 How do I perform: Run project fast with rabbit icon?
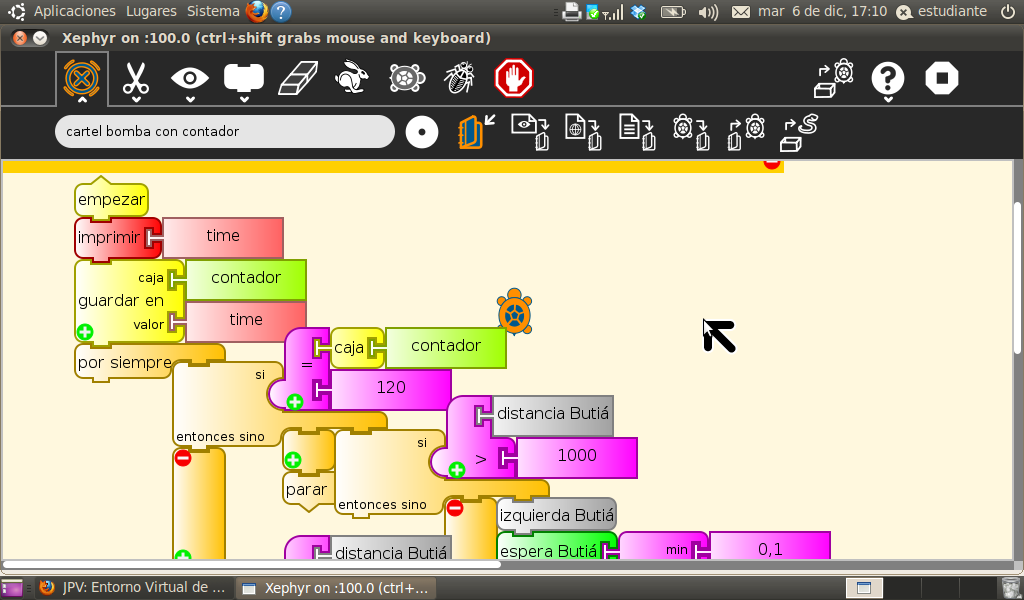click(352, 78)
